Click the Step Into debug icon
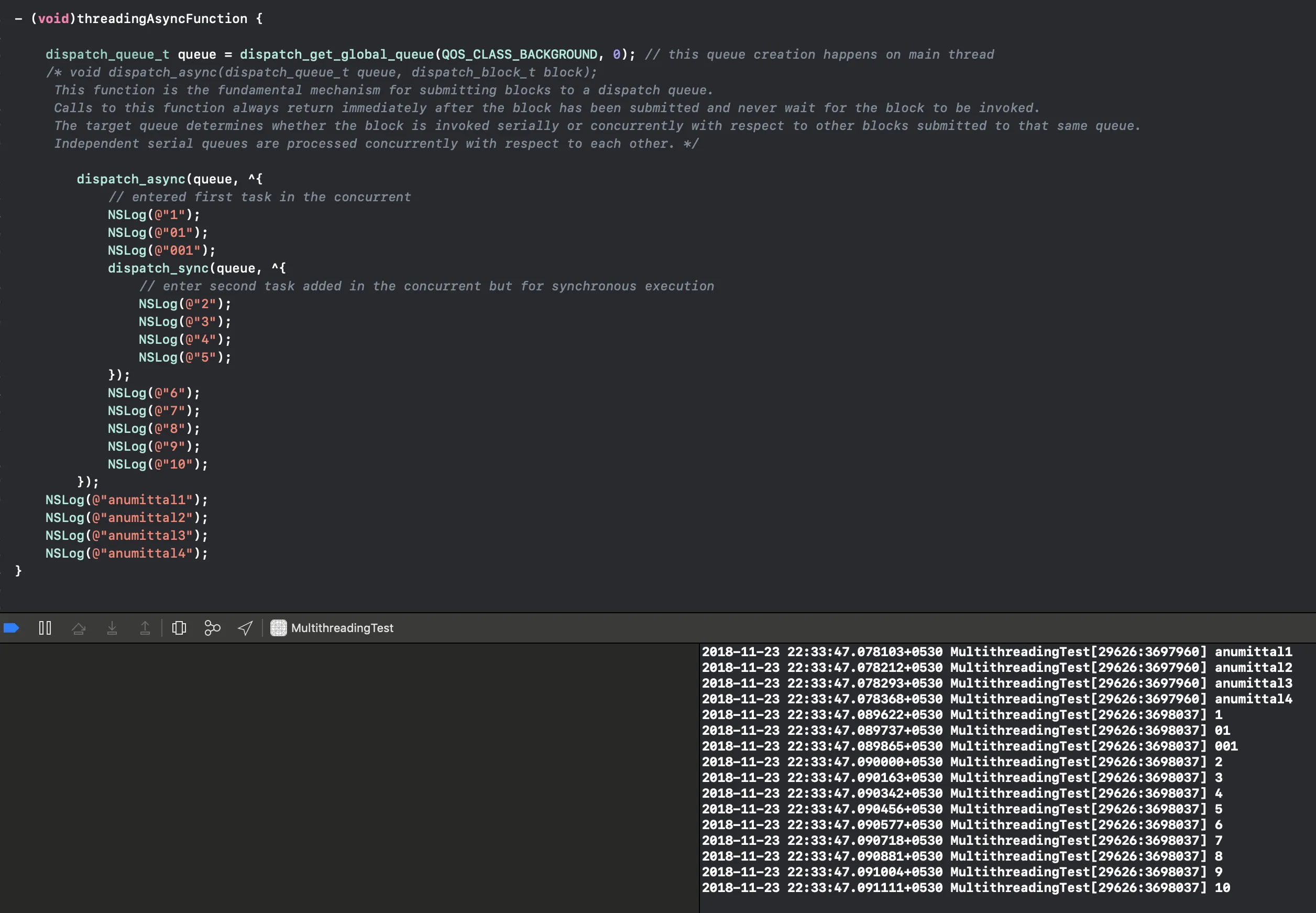Image resolution: width=1316 pixels, height=913 pixels. (112, 628)
